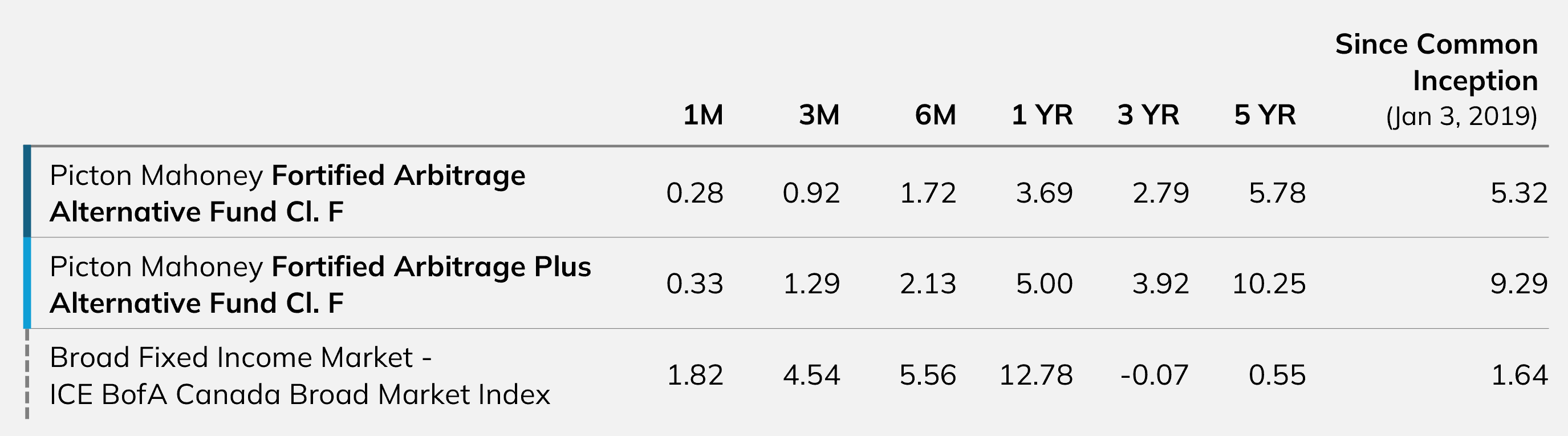Click the dashed gray index legend marker

27,374
